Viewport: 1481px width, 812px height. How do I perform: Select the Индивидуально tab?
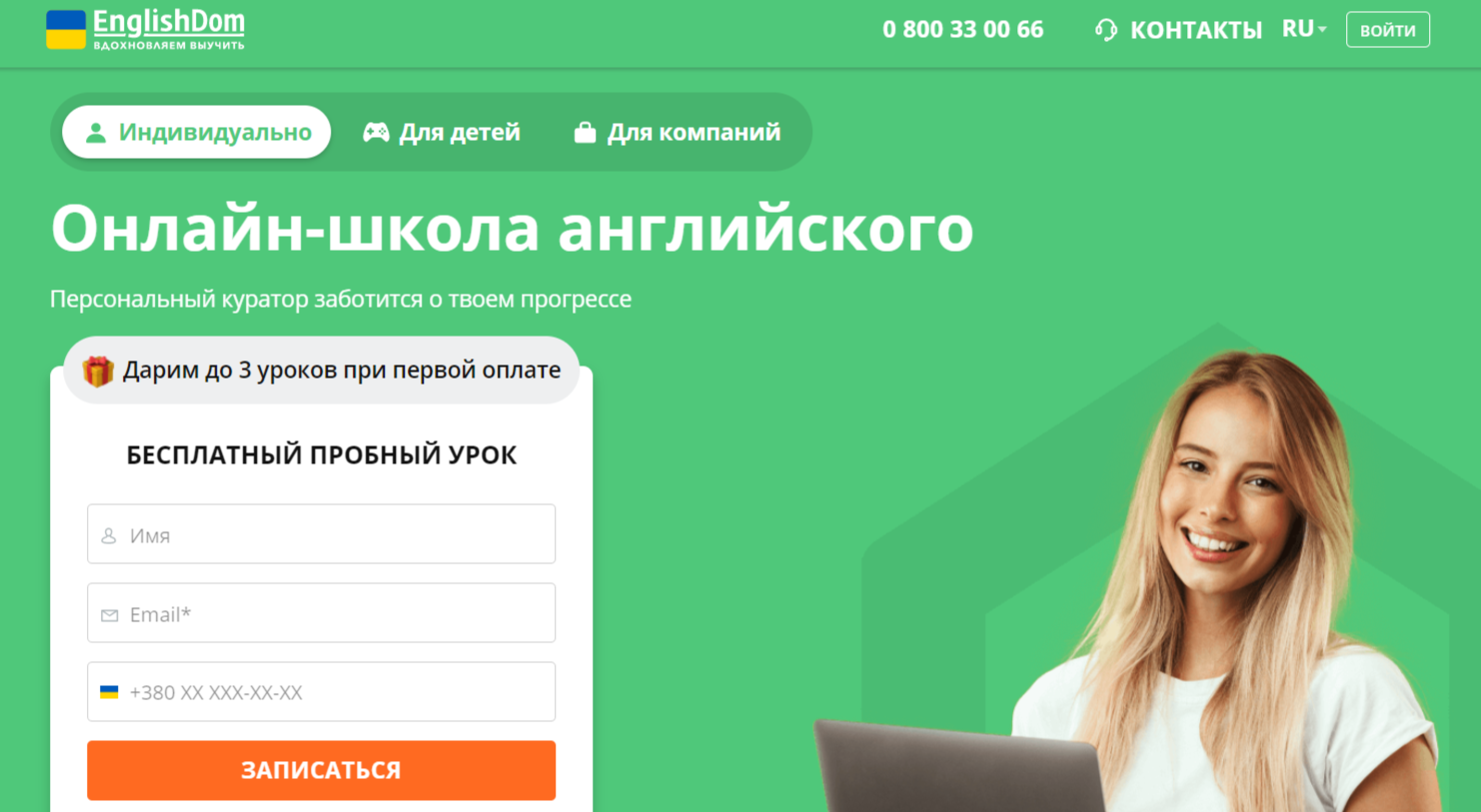click(x=197, y=132)
